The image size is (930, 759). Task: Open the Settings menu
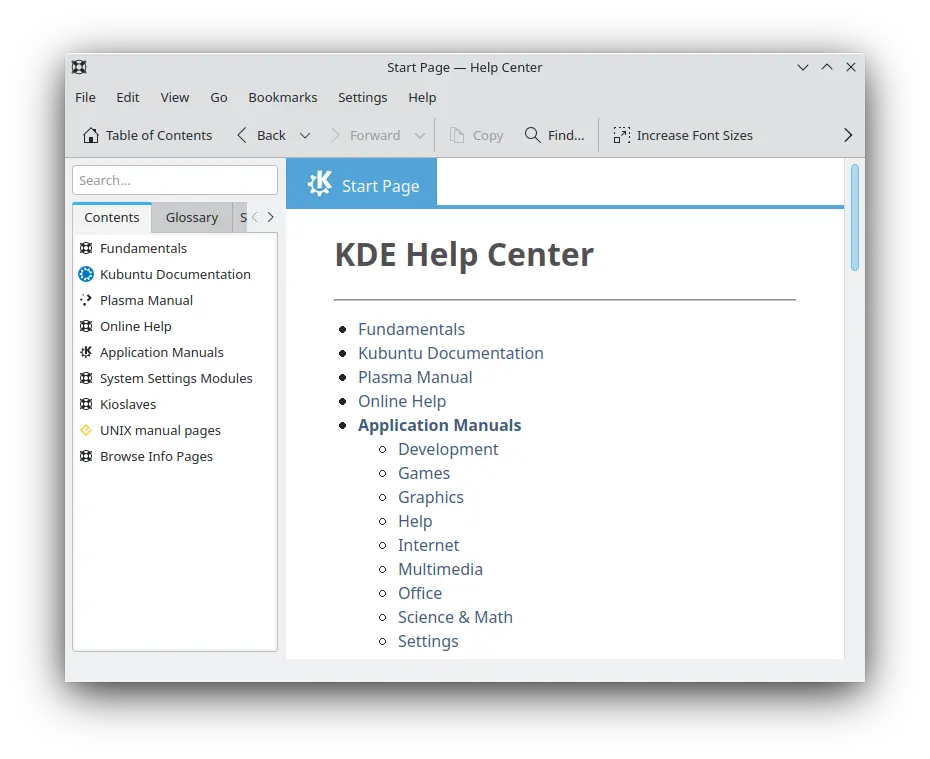point(362,97)
